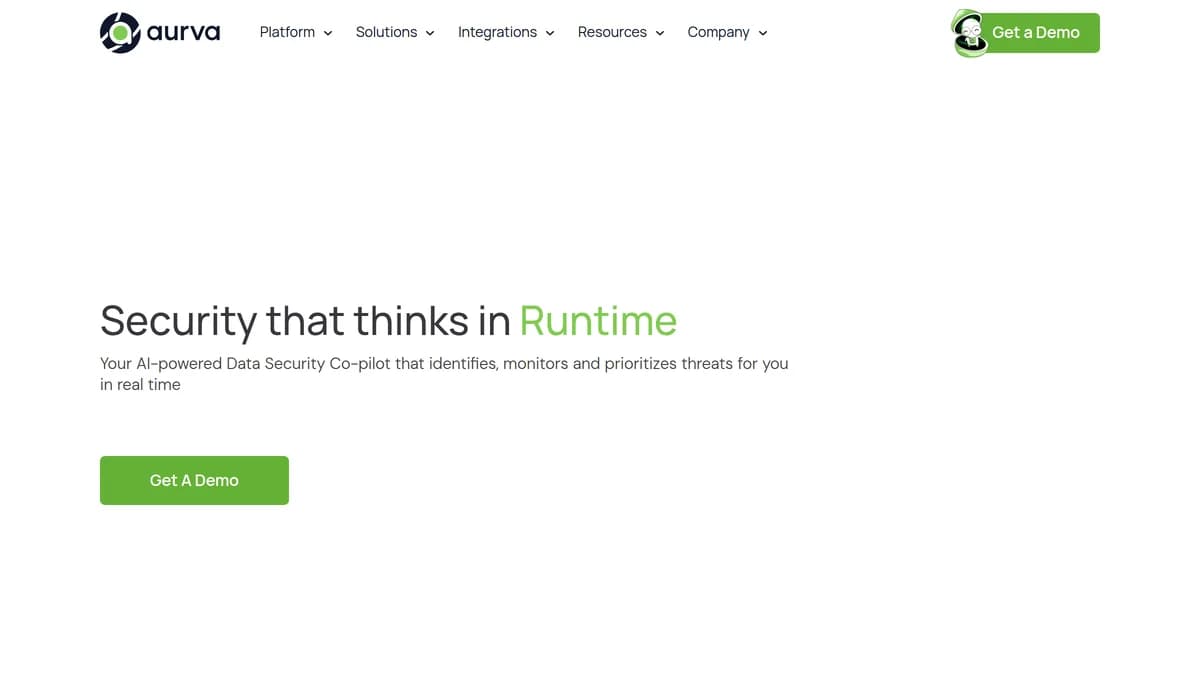This screenshot has width=1200, height=675.
Task: Click the mascot character icon beside Get a Demo
Action: [968, 33]
